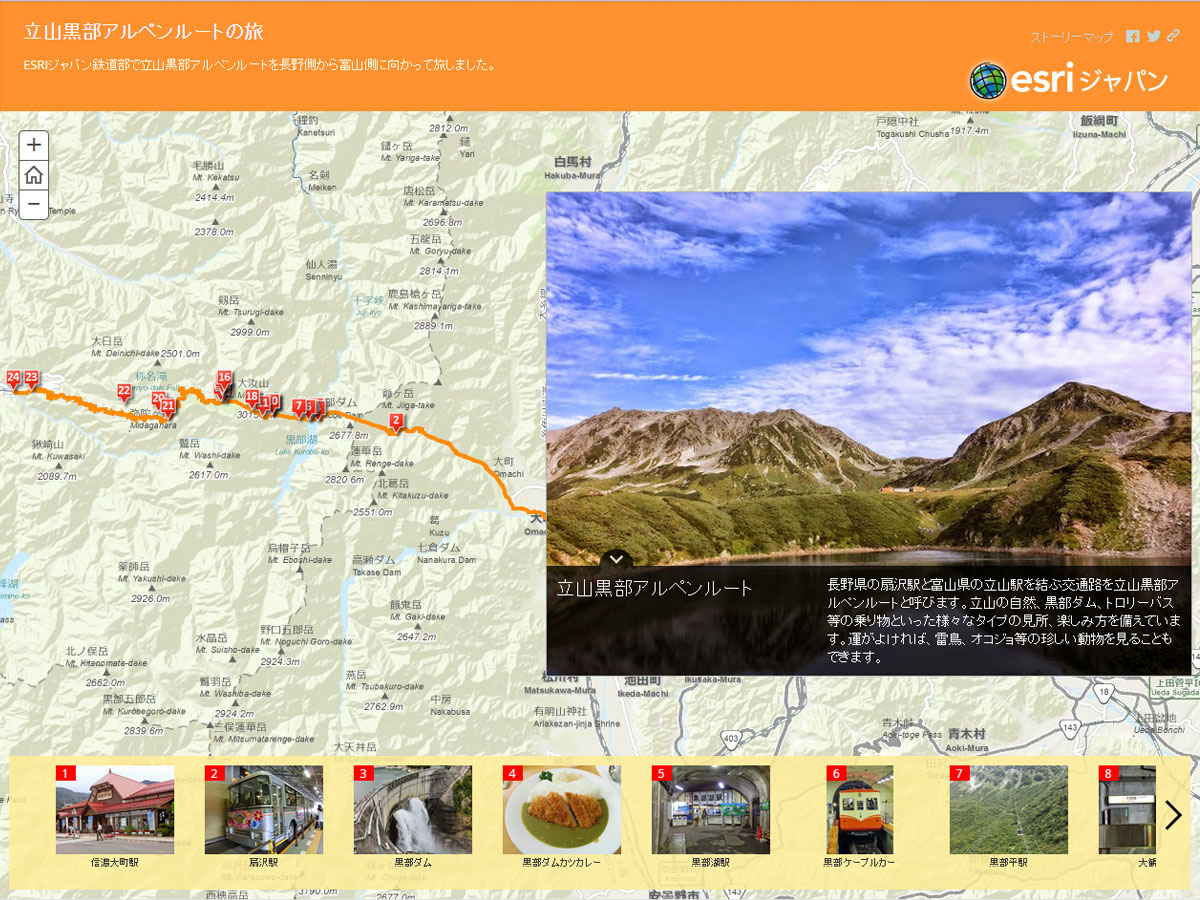
Task: Open the 黒部ケーブルカー thumbnail
Action: coord(860,810)
